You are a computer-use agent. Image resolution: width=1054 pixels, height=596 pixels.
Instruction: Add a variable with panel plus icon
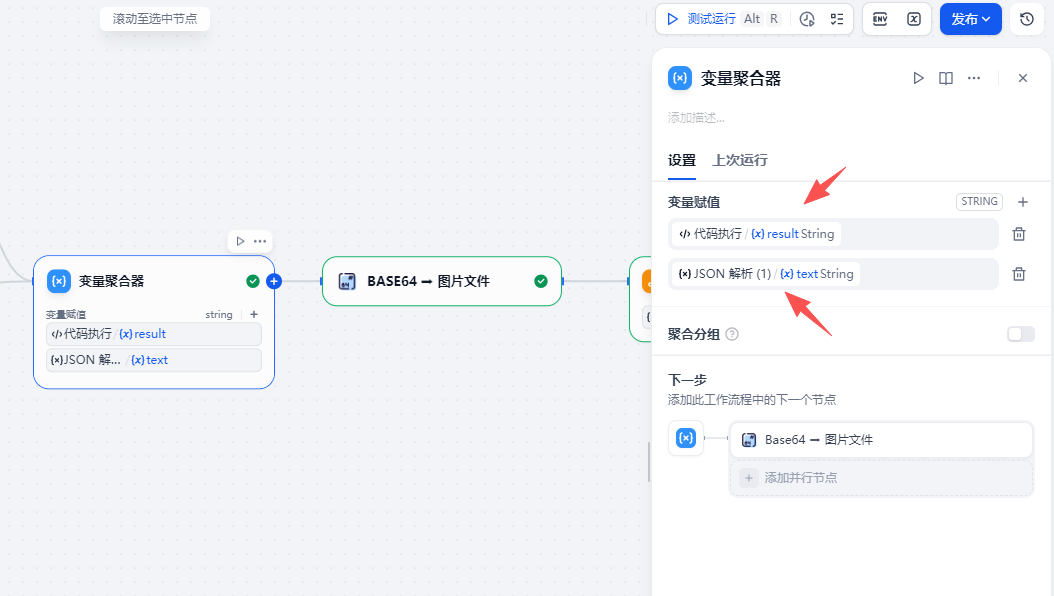[x=1023, y=202]
